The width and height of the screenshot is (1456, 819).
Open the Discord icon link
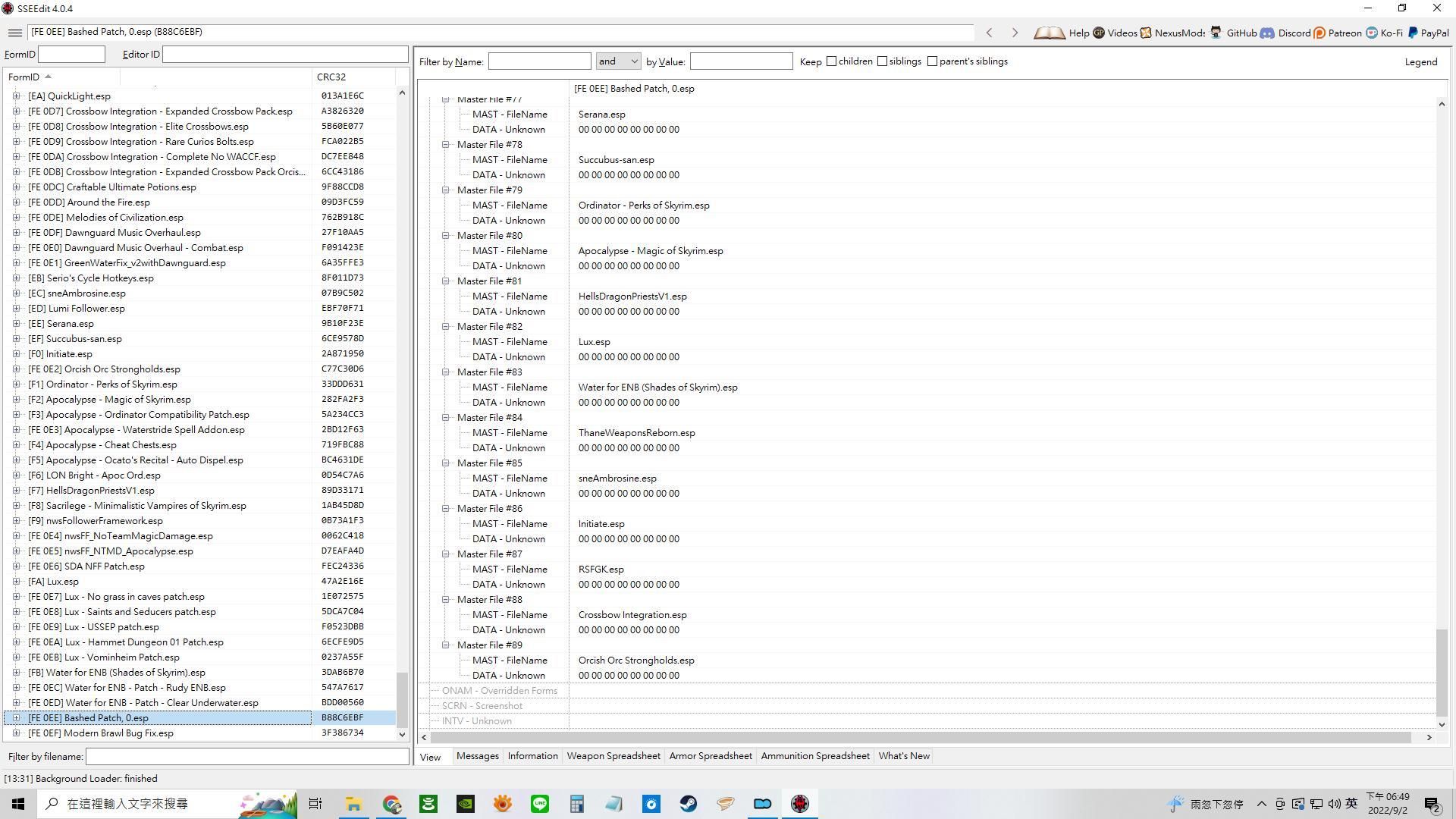click(x=1267, y=33)
